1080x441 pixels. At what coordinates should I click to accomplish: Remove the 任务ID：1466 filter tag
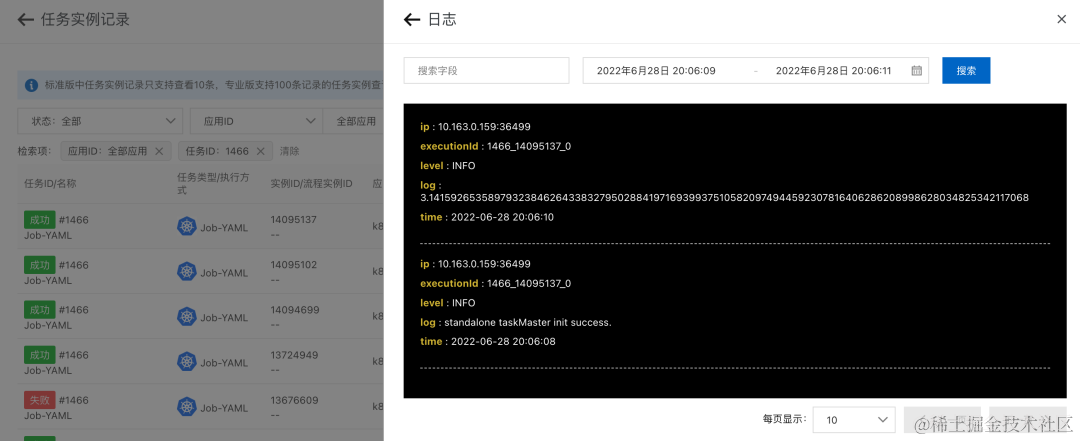pos(260,151)
